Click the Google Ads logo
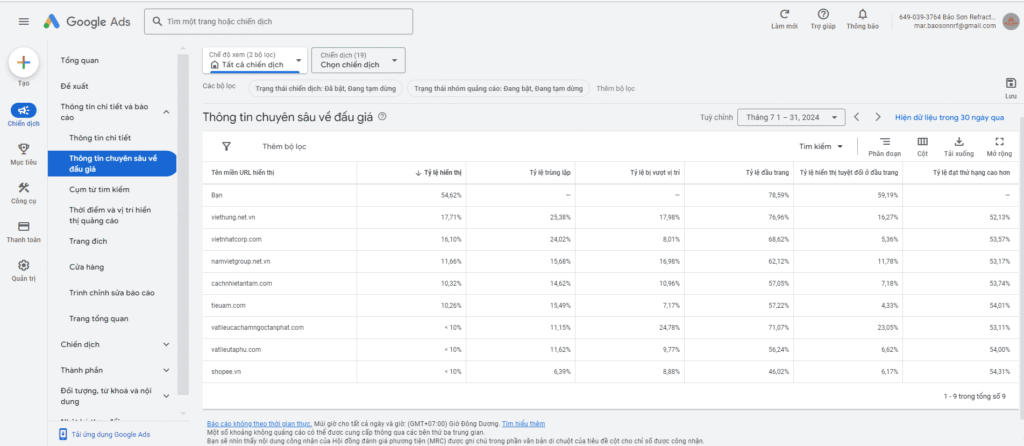 point(87,22)
